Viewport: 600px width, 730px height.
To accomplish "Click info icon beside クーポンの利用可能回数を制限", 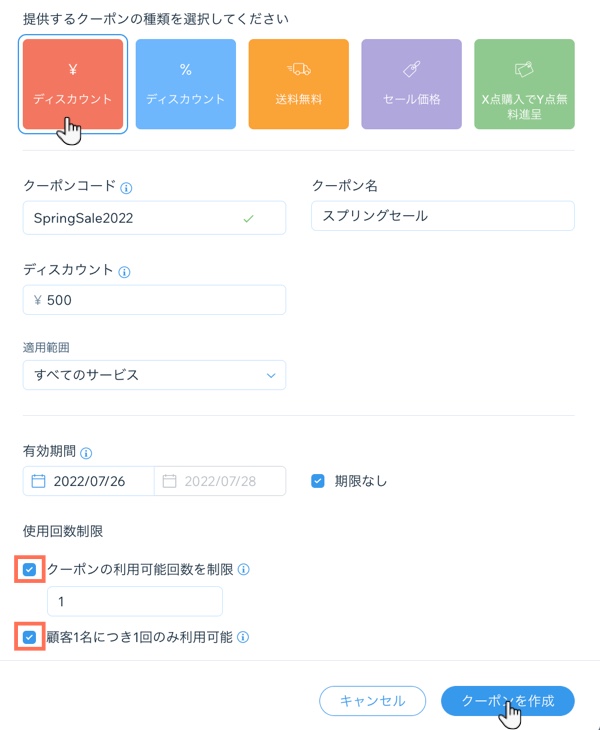I will 244,570.
